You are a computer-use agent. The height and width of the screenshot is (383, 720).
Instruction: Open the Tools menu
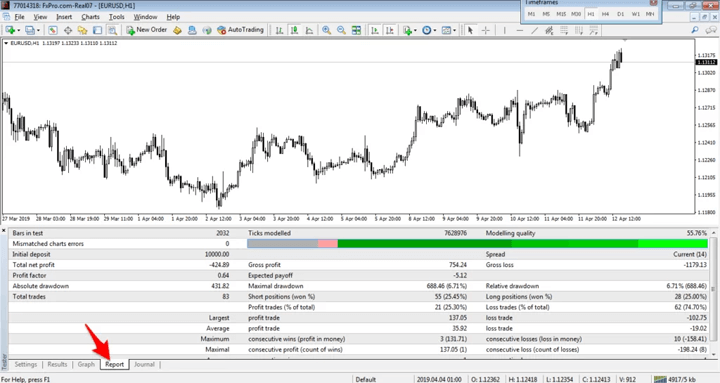point(117,17)
